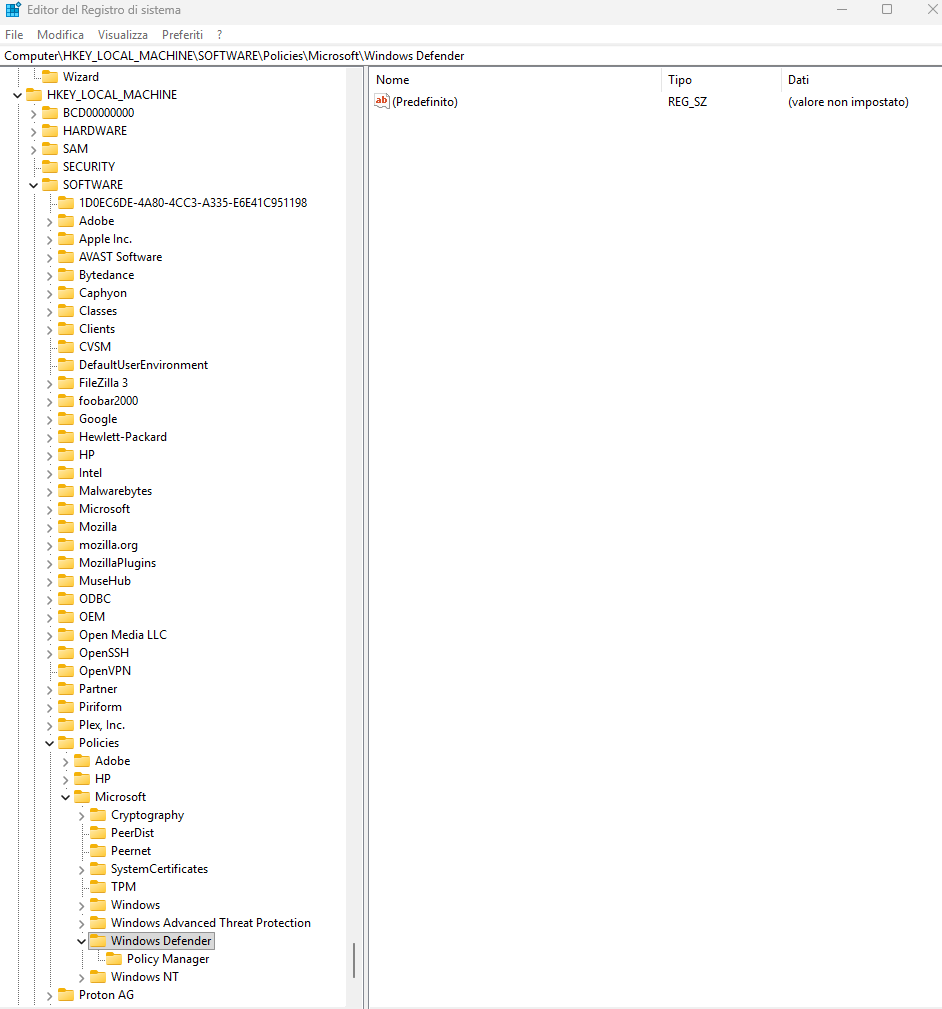The height and width of the screenshot is (1009, 942).
Task: Collapse the Policies key
Action: pyautogui.click(x=50, y=743)
